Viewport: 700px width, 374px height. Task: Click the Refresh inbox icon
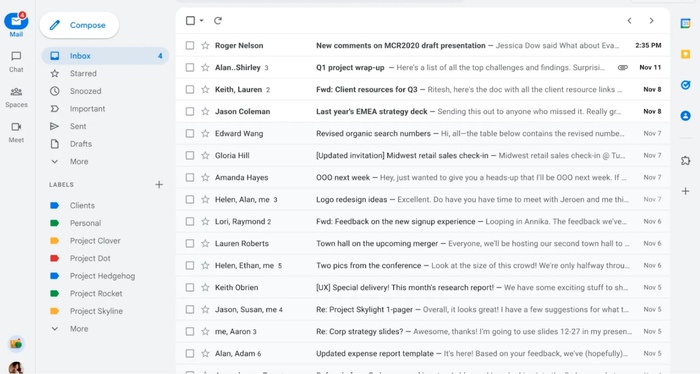pos(218,21)
